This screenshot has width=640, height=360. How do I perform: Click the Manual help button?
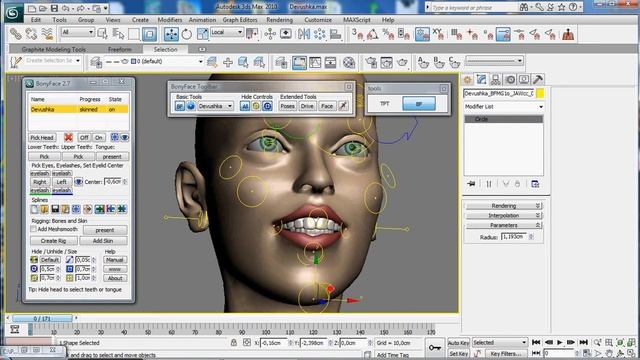115,260
